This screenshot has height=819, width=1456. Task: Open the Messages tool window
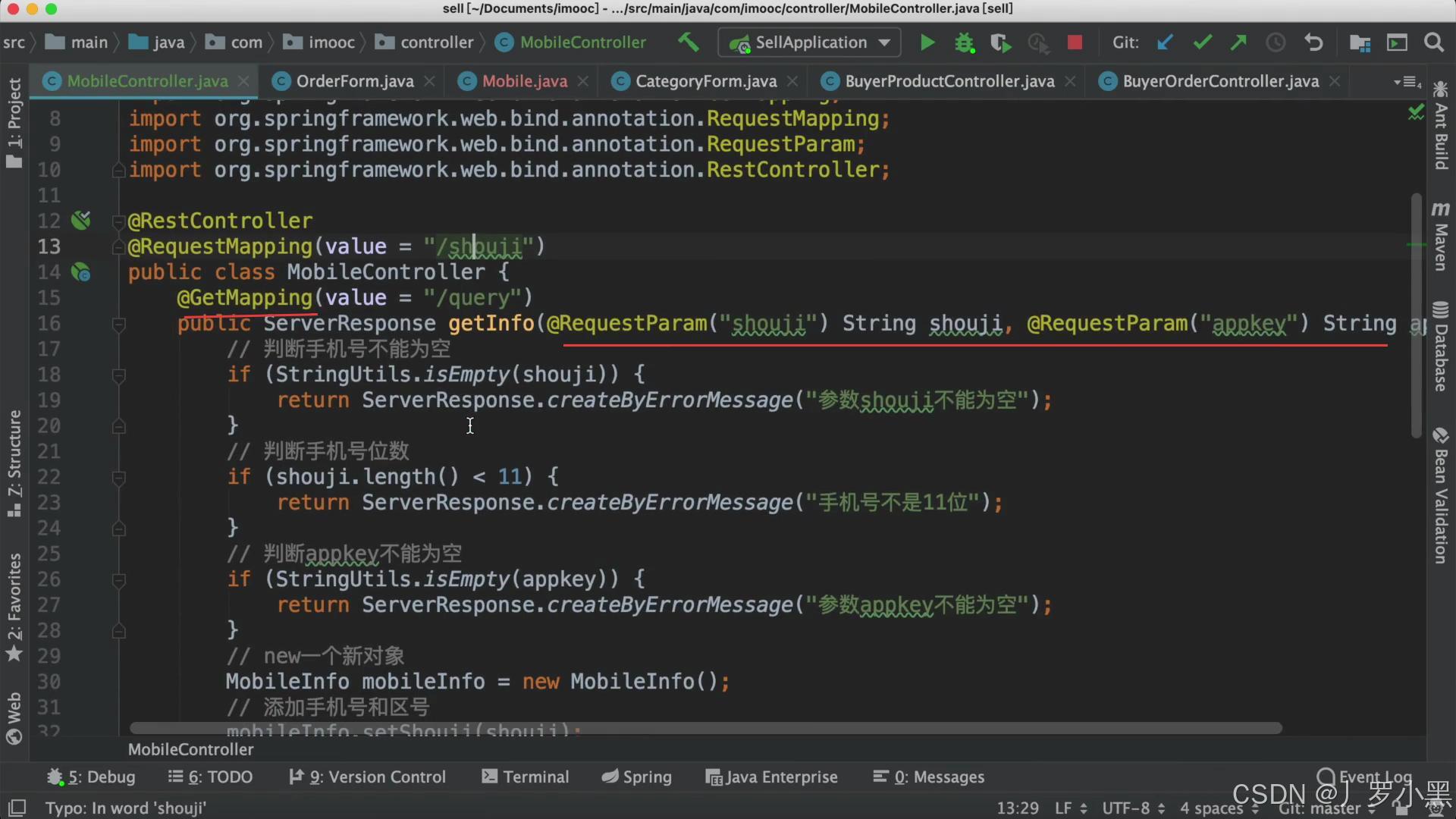(928, 777)
